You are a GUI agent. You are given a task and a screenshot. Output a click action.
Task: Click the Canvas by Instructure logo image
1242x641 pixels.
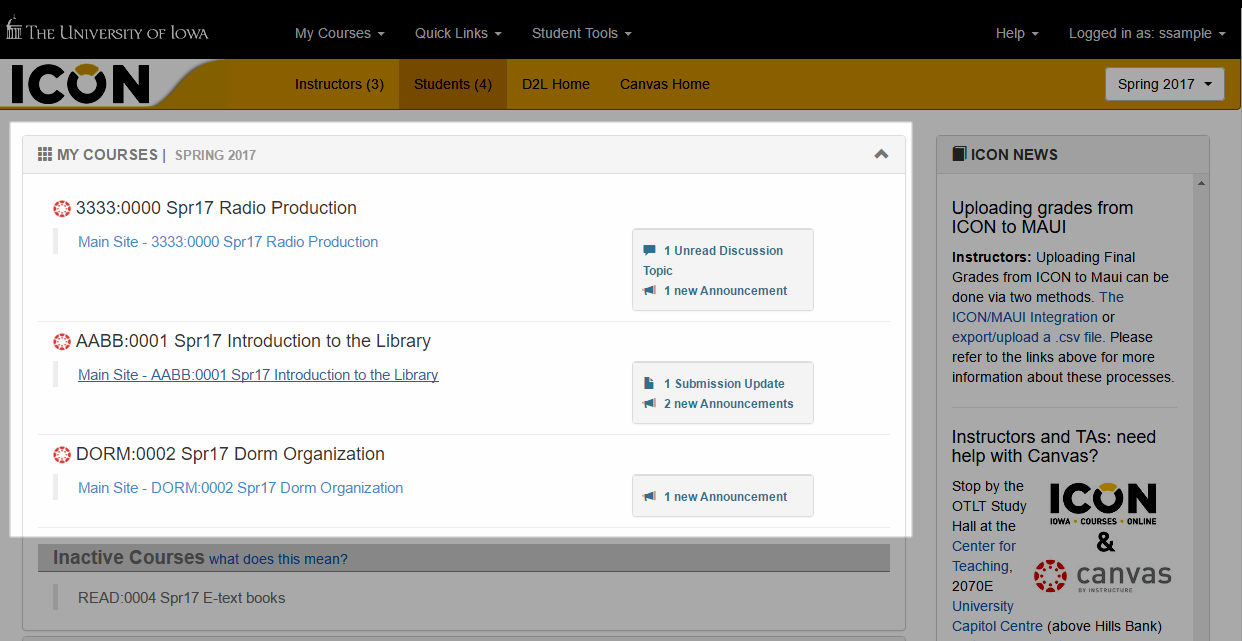point(1103,576)
